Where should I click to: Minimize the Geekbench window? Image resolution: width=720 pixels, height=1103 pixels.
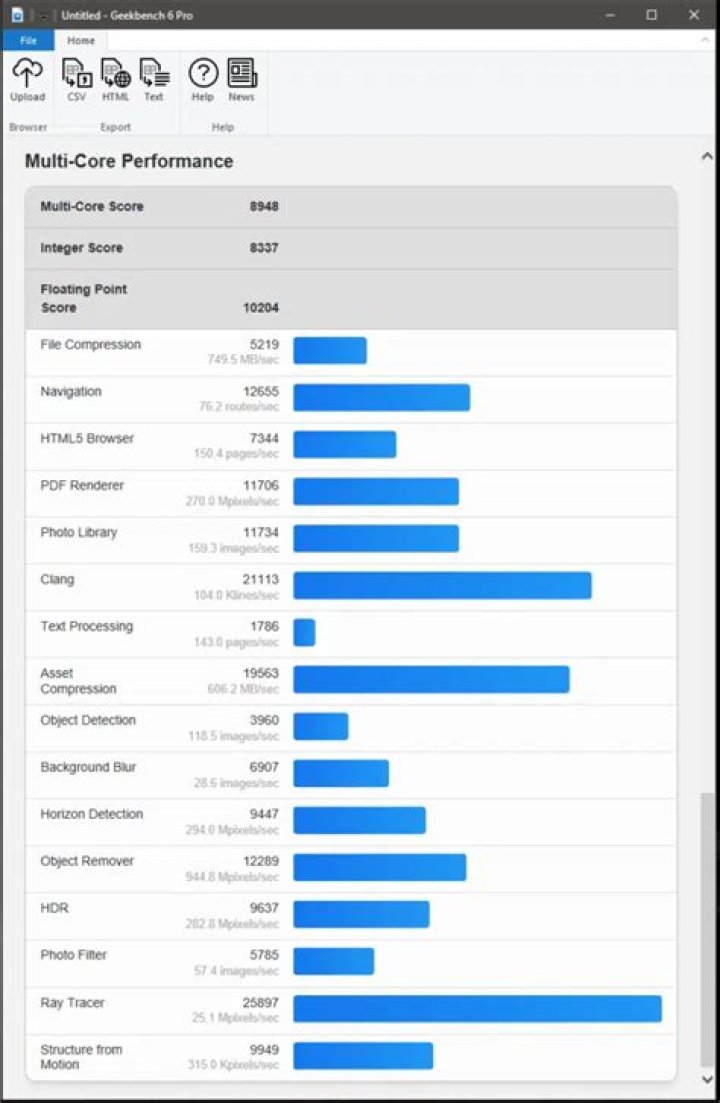[607, 15]
